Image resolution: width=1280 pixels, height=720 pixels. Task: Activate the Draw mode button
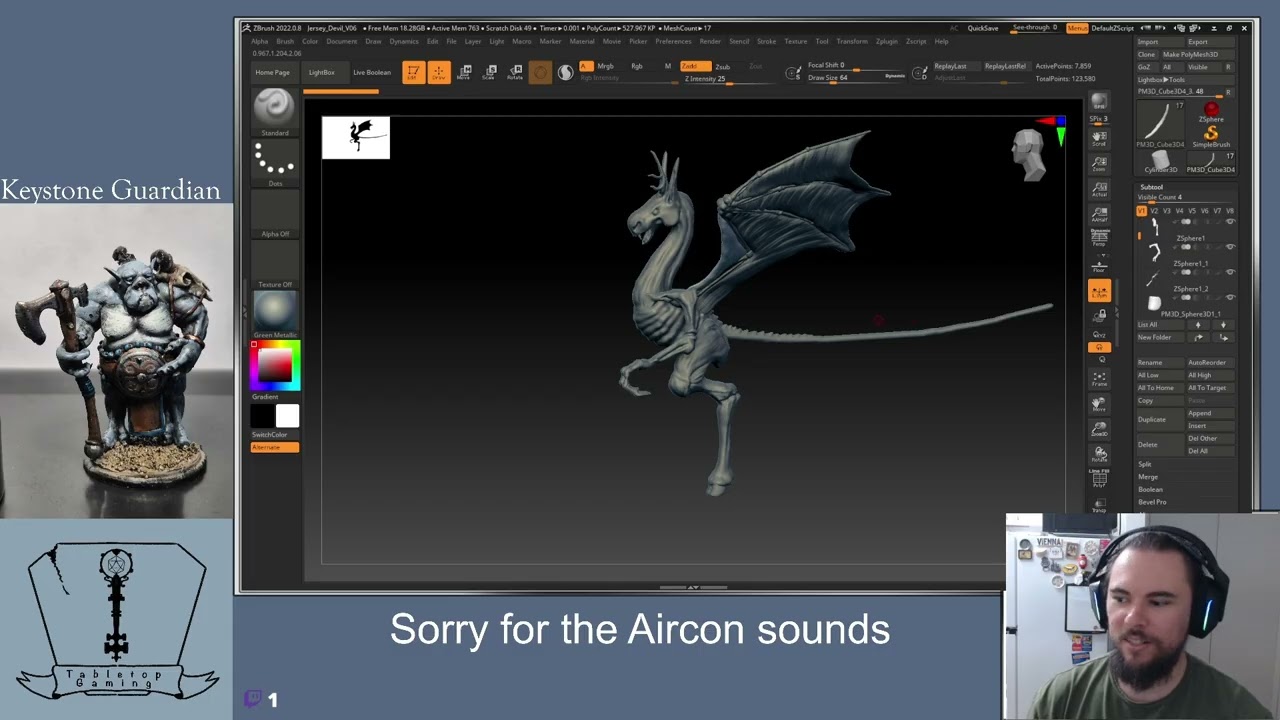coord(439,72)
